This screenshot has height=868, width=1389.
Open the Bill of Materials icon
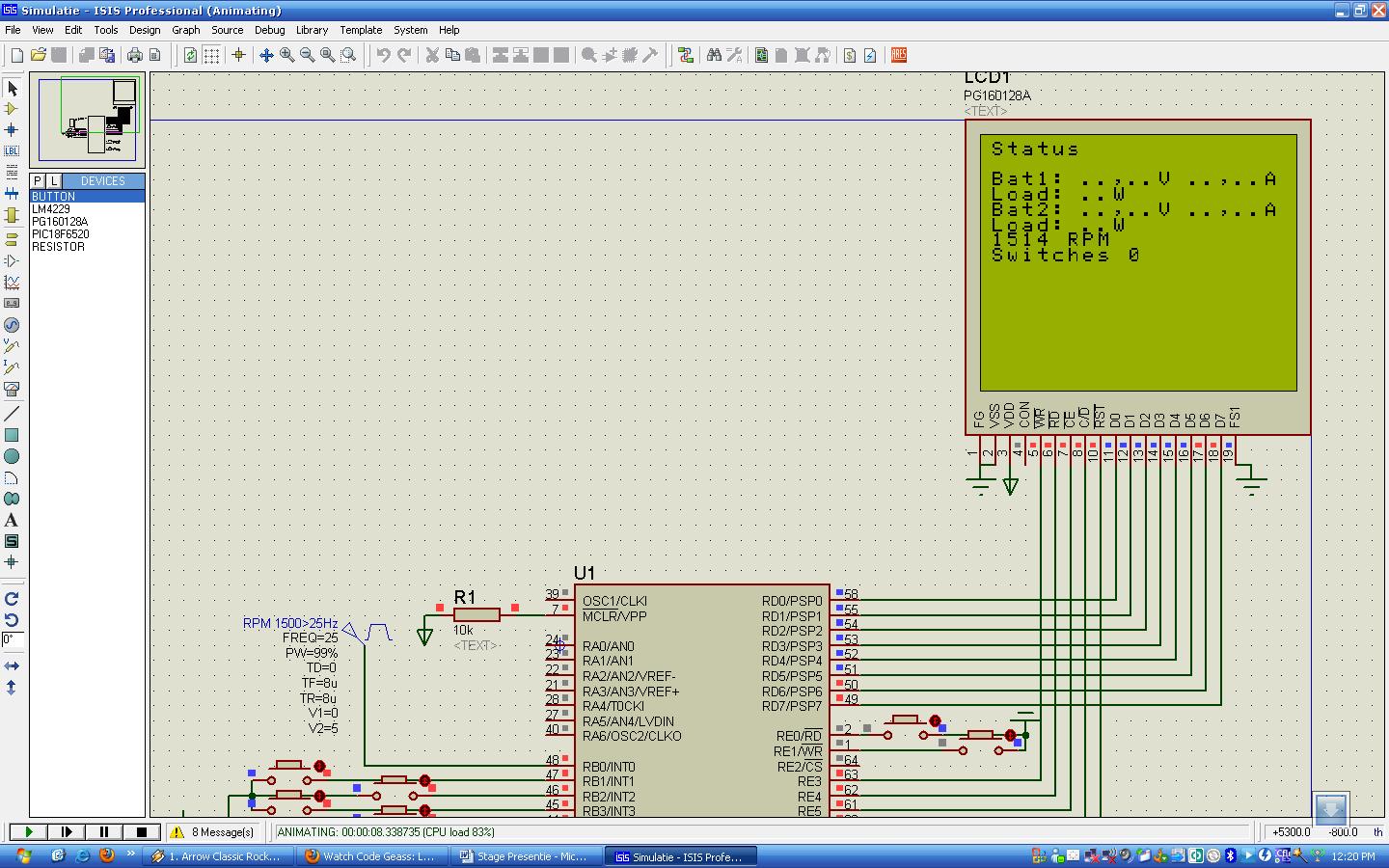point(850,55)
